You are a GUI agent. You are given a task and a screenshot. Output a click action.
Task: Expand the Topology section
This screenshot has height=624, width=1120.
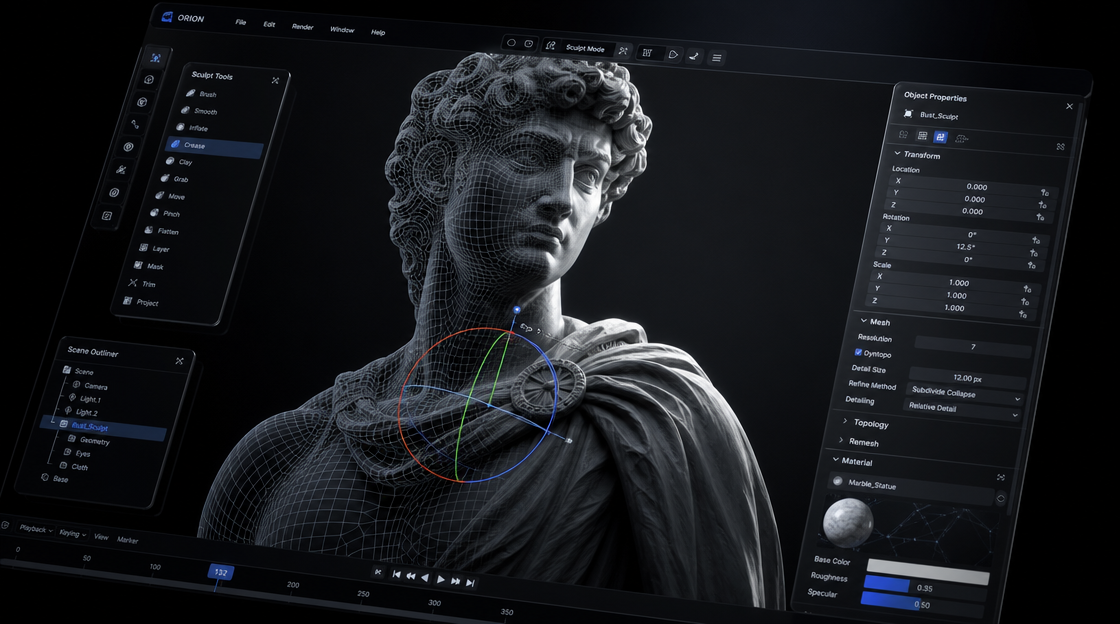(846, 421)
